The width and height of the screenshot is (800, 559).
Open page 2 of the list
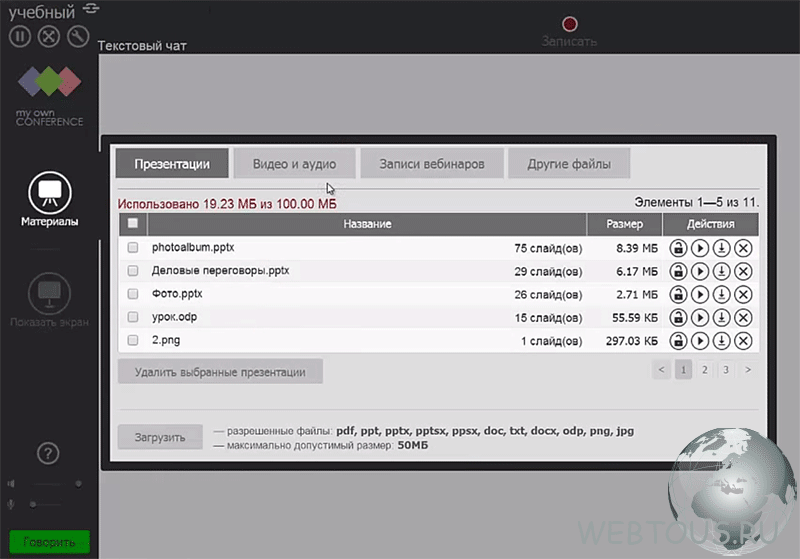(x=705, y=369)
